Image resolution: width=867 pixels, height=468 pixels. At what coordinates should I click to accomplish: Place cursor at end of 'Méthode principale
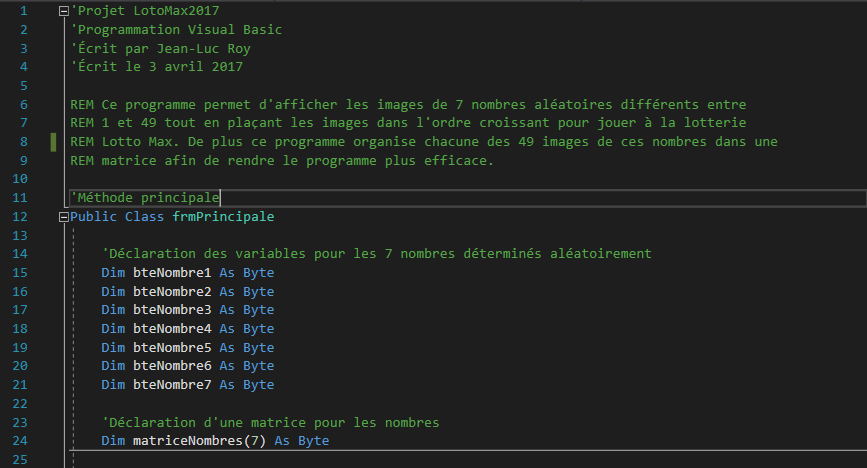(220, 197)
